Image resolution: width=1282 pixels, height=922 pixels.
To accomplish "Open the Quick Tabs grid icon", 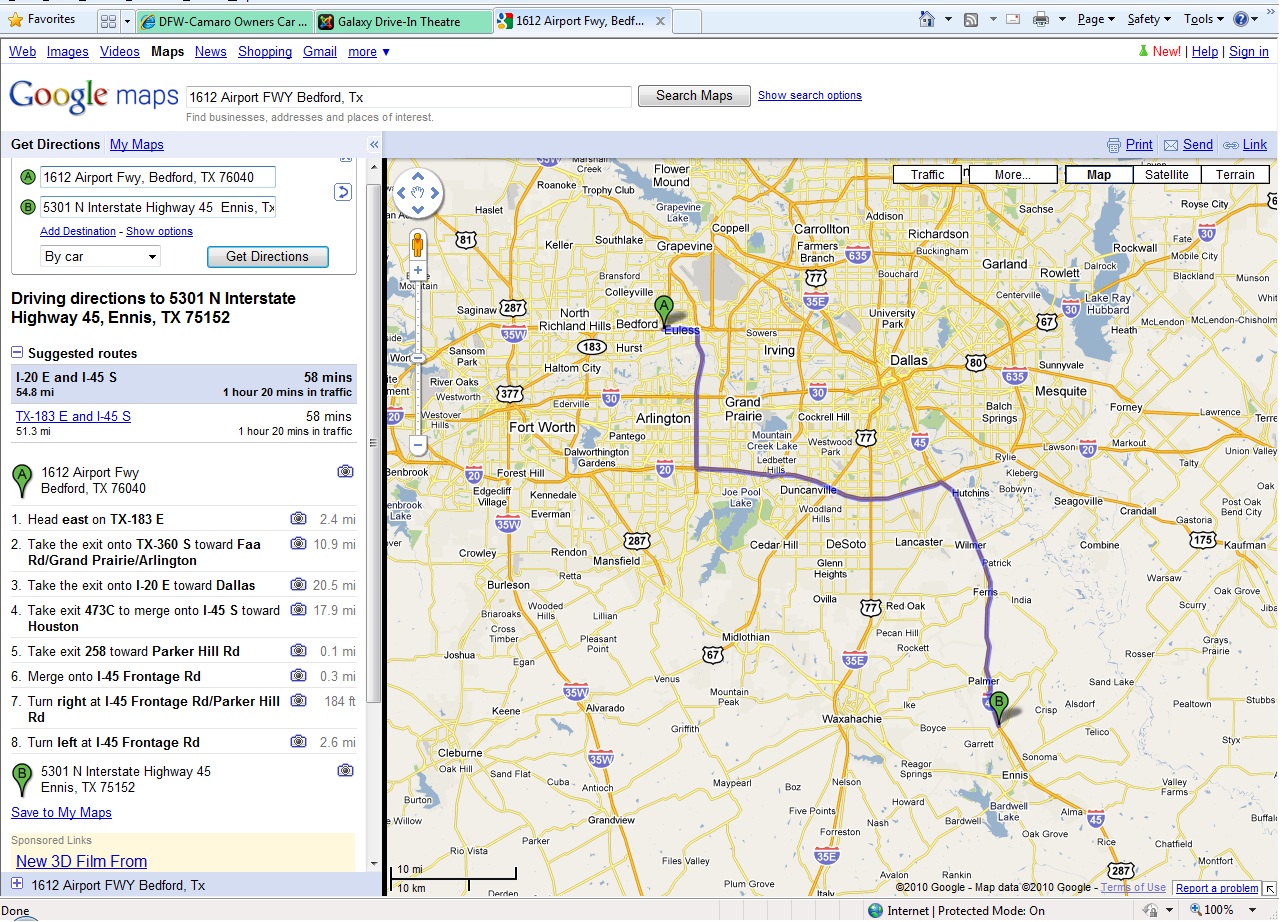I will (x=110, y=21).
